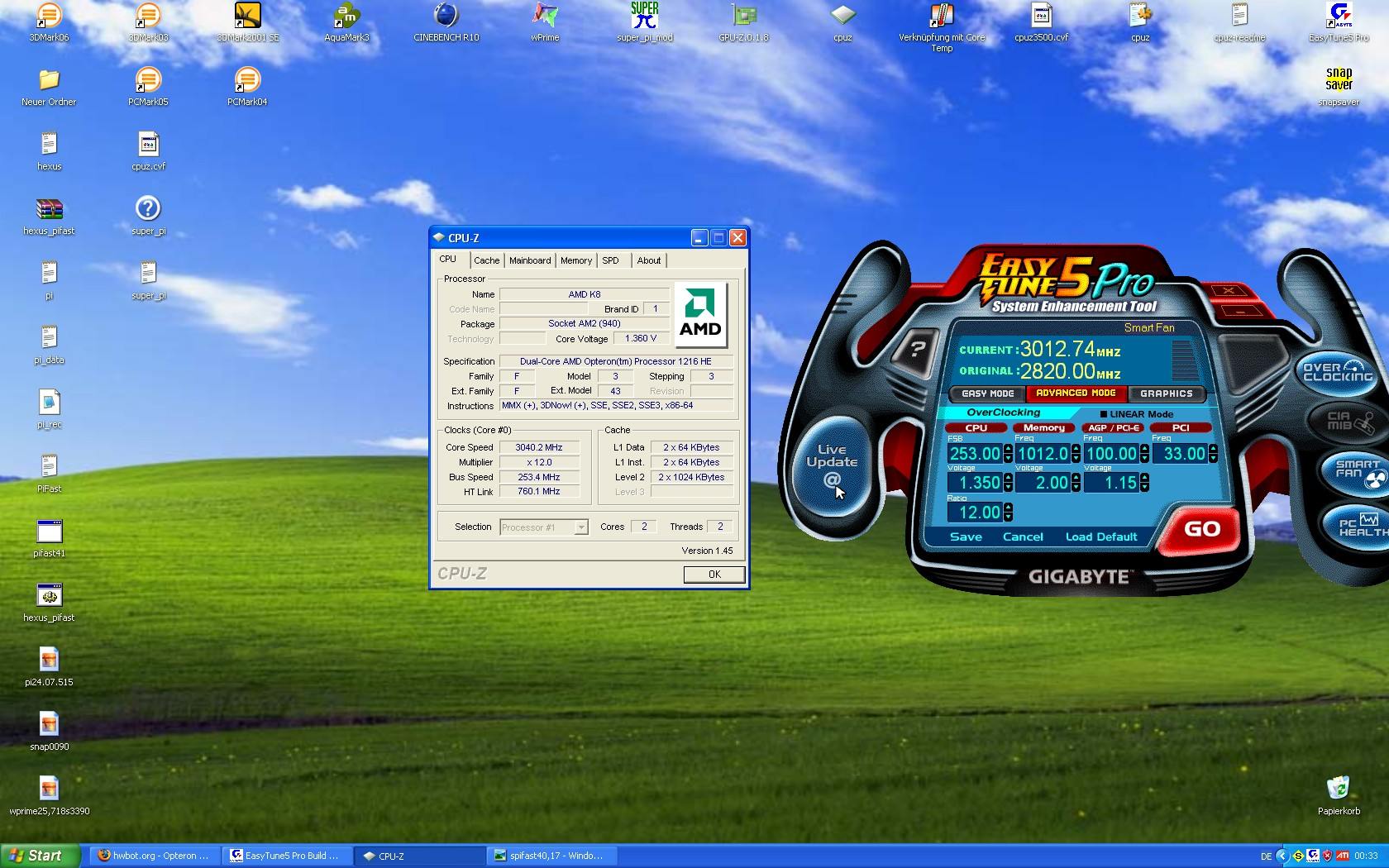Toggle LINEAR Mode checkbox
This screenshot has width=1389, height=868.
1103,414
